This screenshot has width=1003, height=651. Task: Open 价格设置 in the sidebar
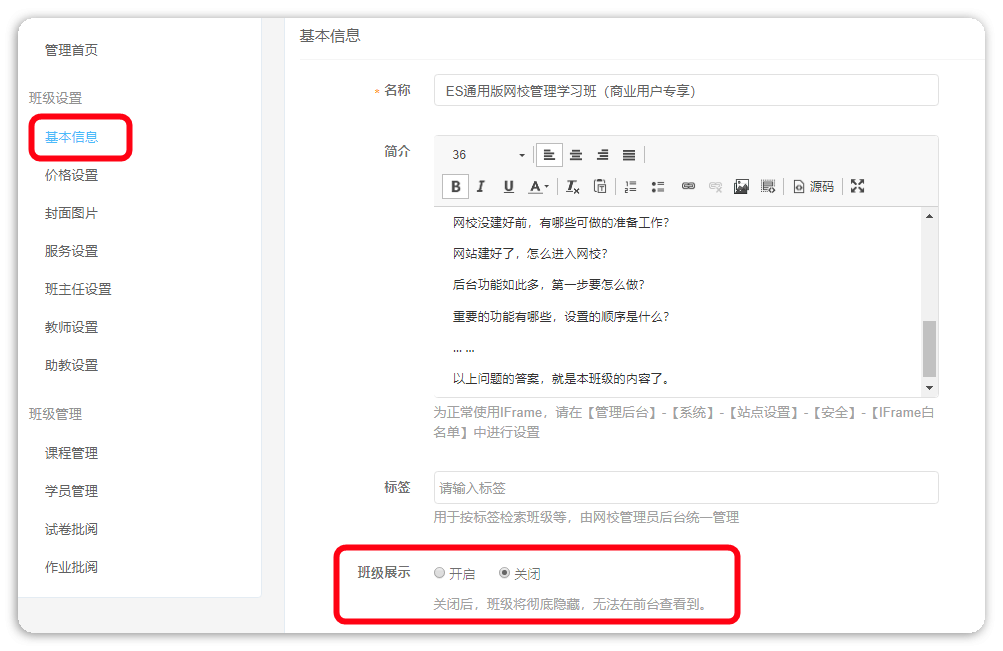pyautogui.click(x=71, y=175)
